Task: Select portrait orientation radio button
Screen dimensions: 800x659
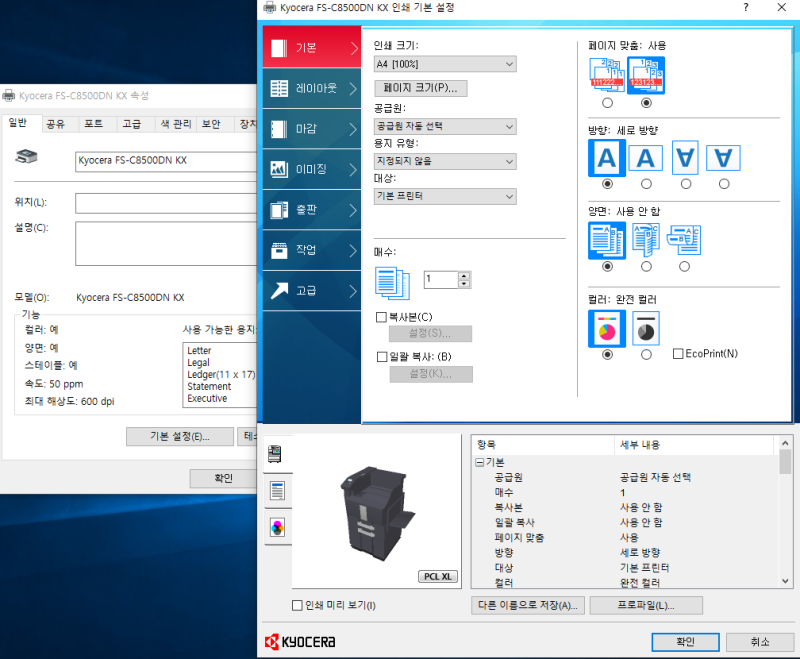Action: [607, 184]
